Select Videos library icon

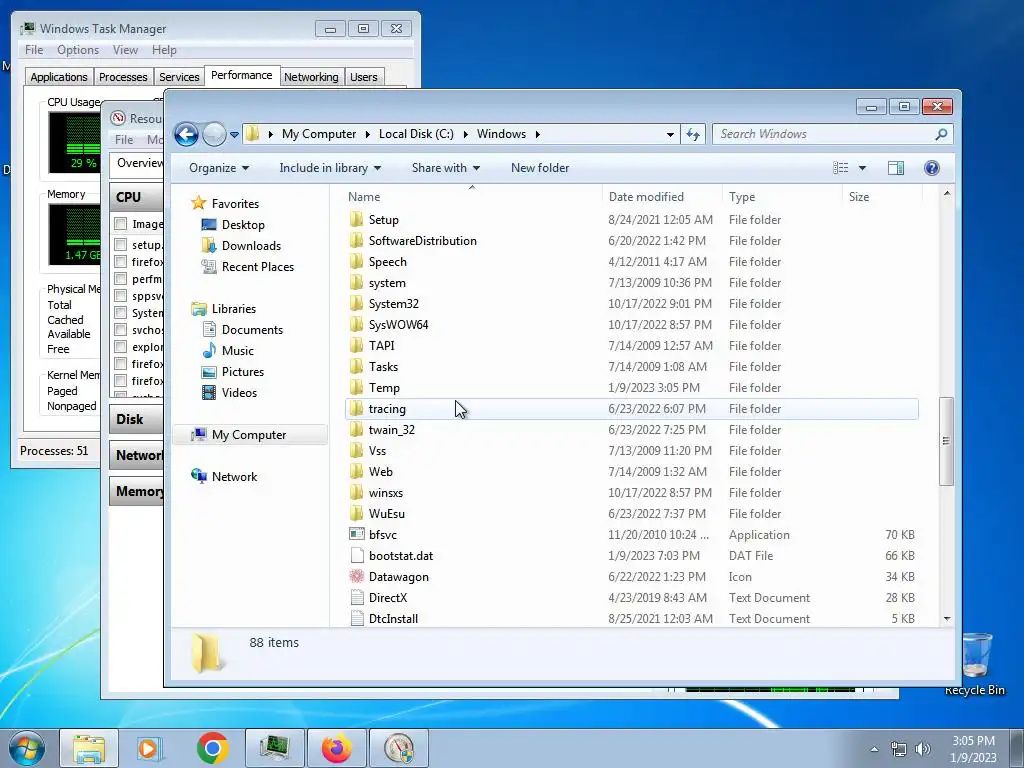point(209,392)
